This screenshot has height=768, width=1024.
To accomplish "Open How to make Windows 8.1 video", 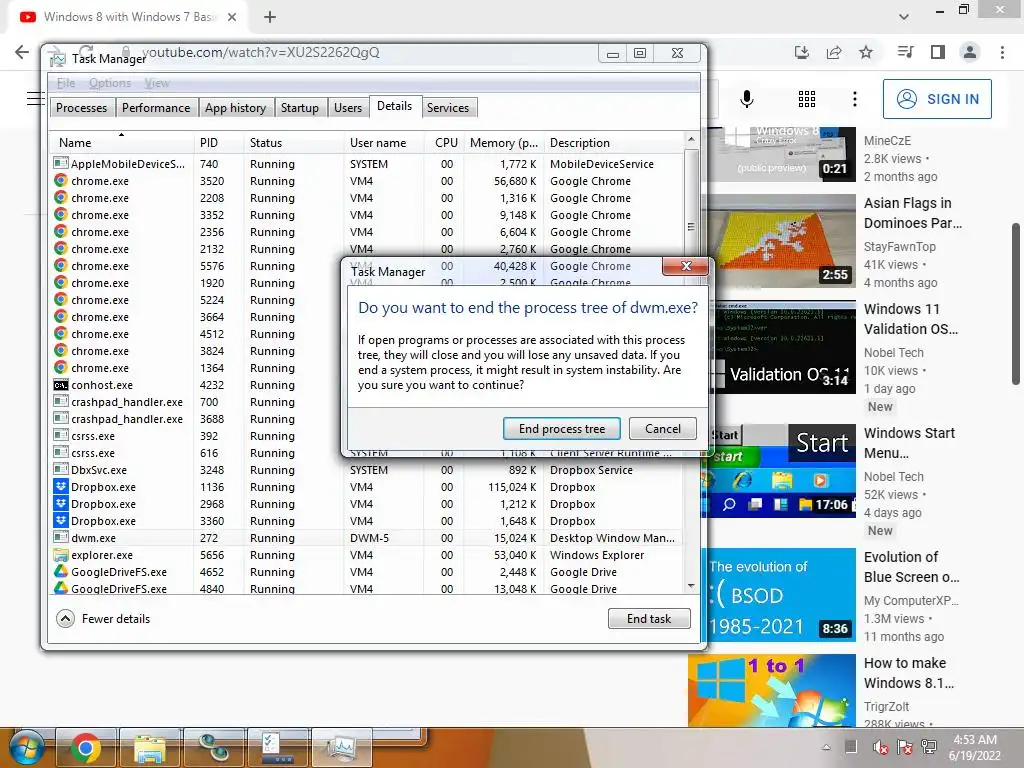I will tap(908, 673).
